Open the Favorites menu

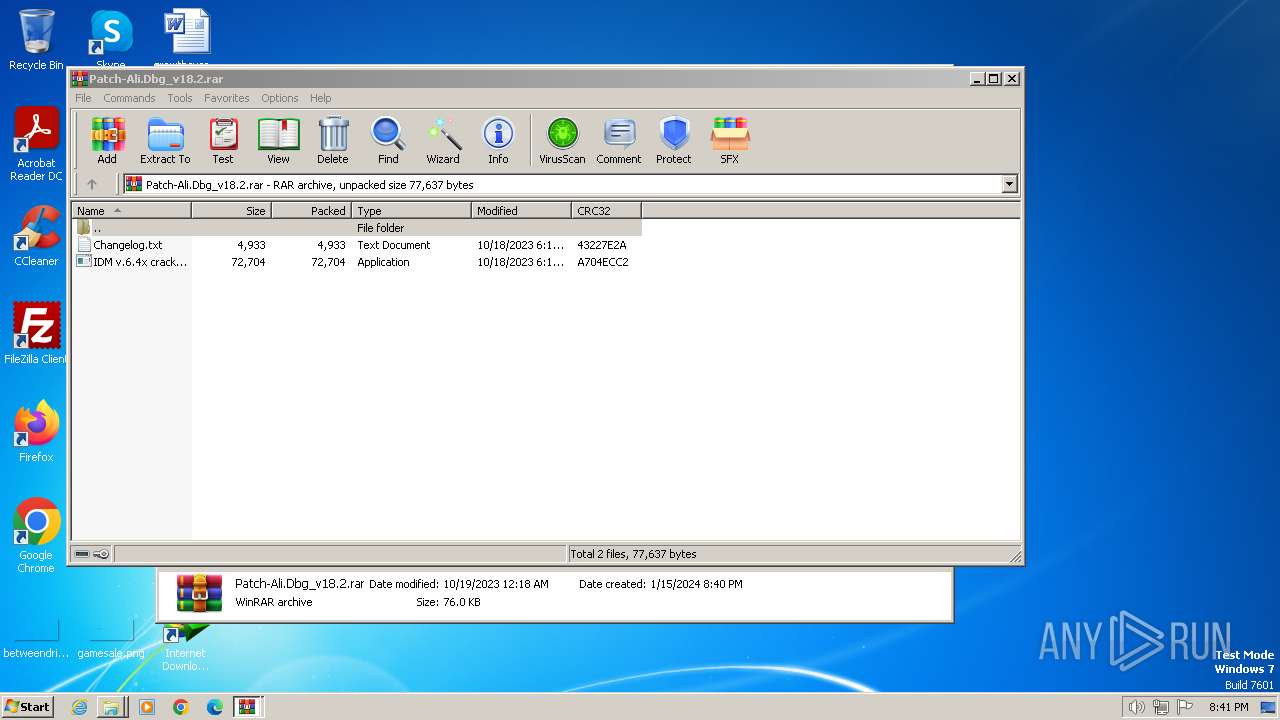(227, 98)
